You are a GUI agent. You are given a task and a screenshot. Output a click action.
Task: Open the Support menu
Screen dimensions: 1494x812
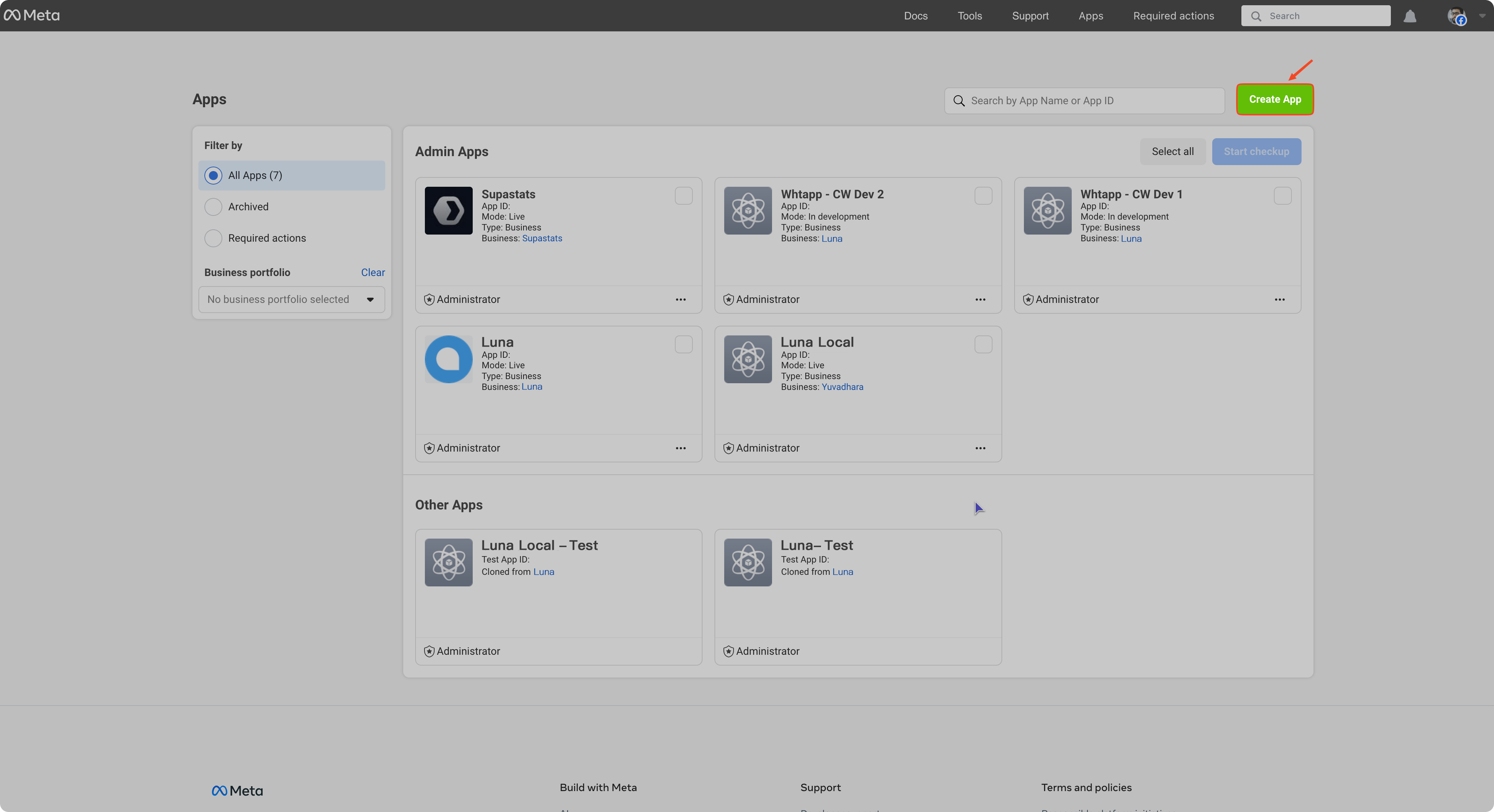coord(1030,16)
